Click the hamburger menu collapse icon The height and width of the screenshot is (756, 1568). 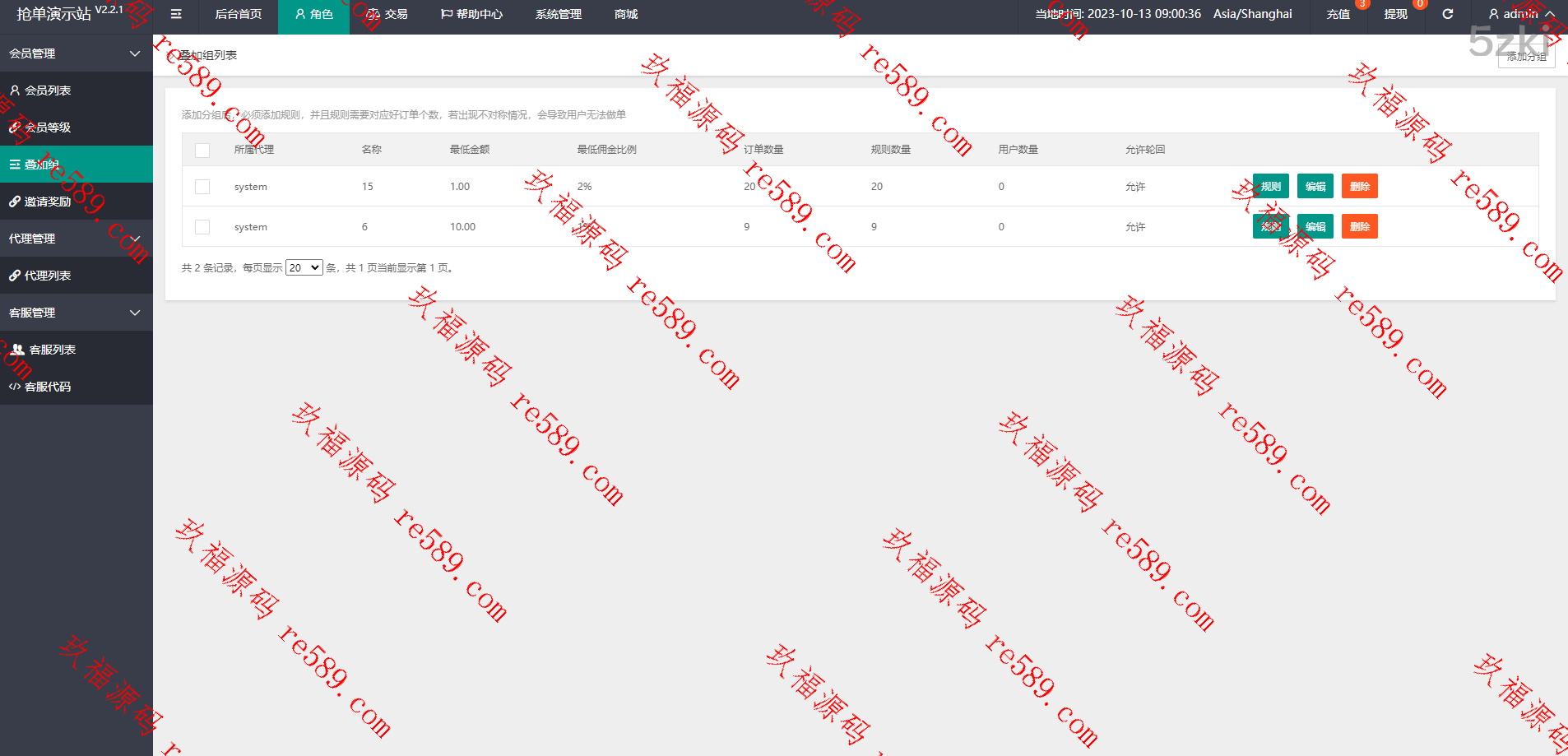[176, 14]
